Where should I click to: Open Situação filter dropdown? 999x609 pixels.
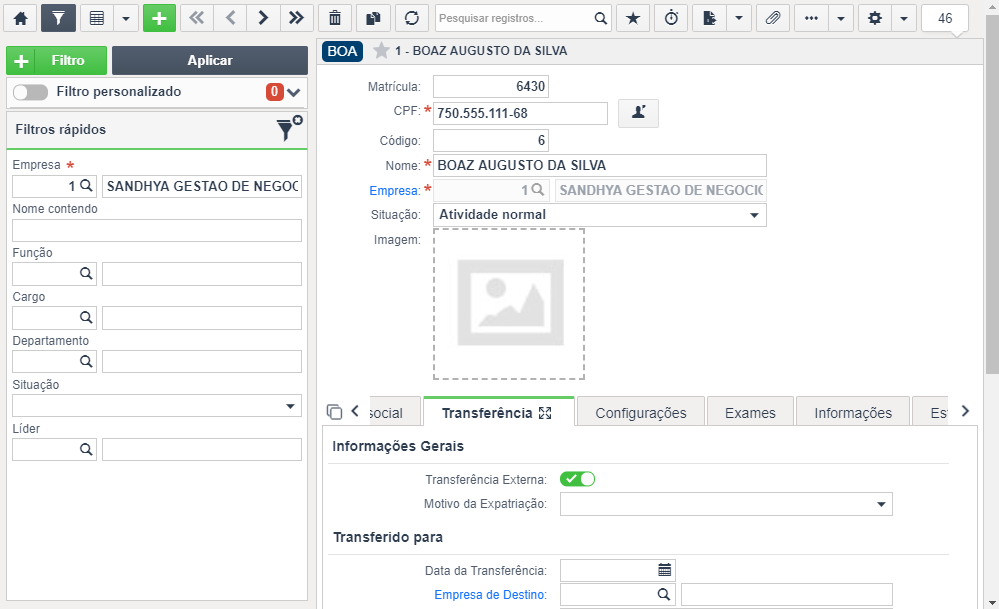(x=157, y=406)
